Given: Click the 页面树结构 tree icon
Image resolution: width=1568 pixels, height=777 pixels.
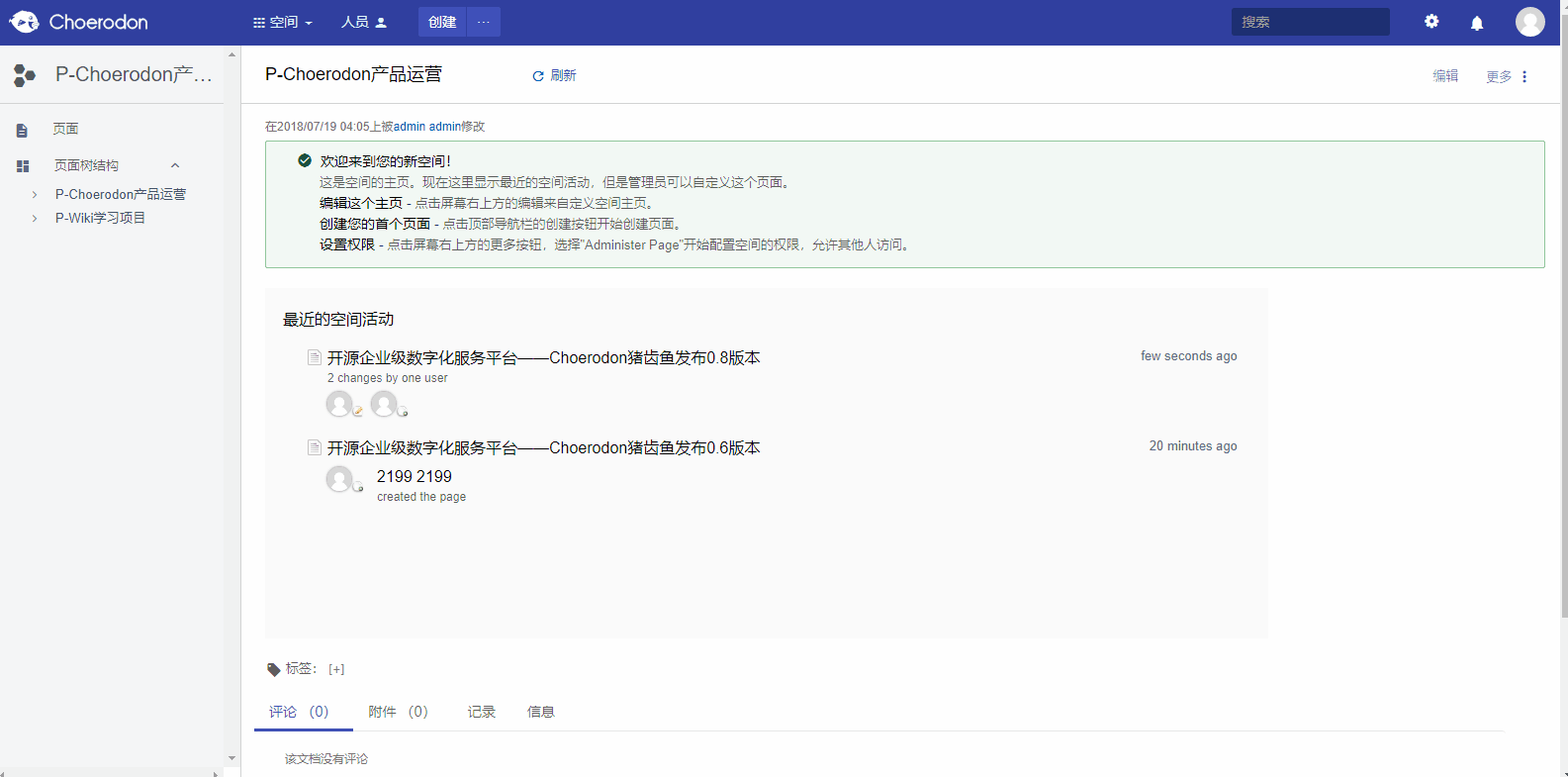Looking at the screenshot, I should coord(23,166).
